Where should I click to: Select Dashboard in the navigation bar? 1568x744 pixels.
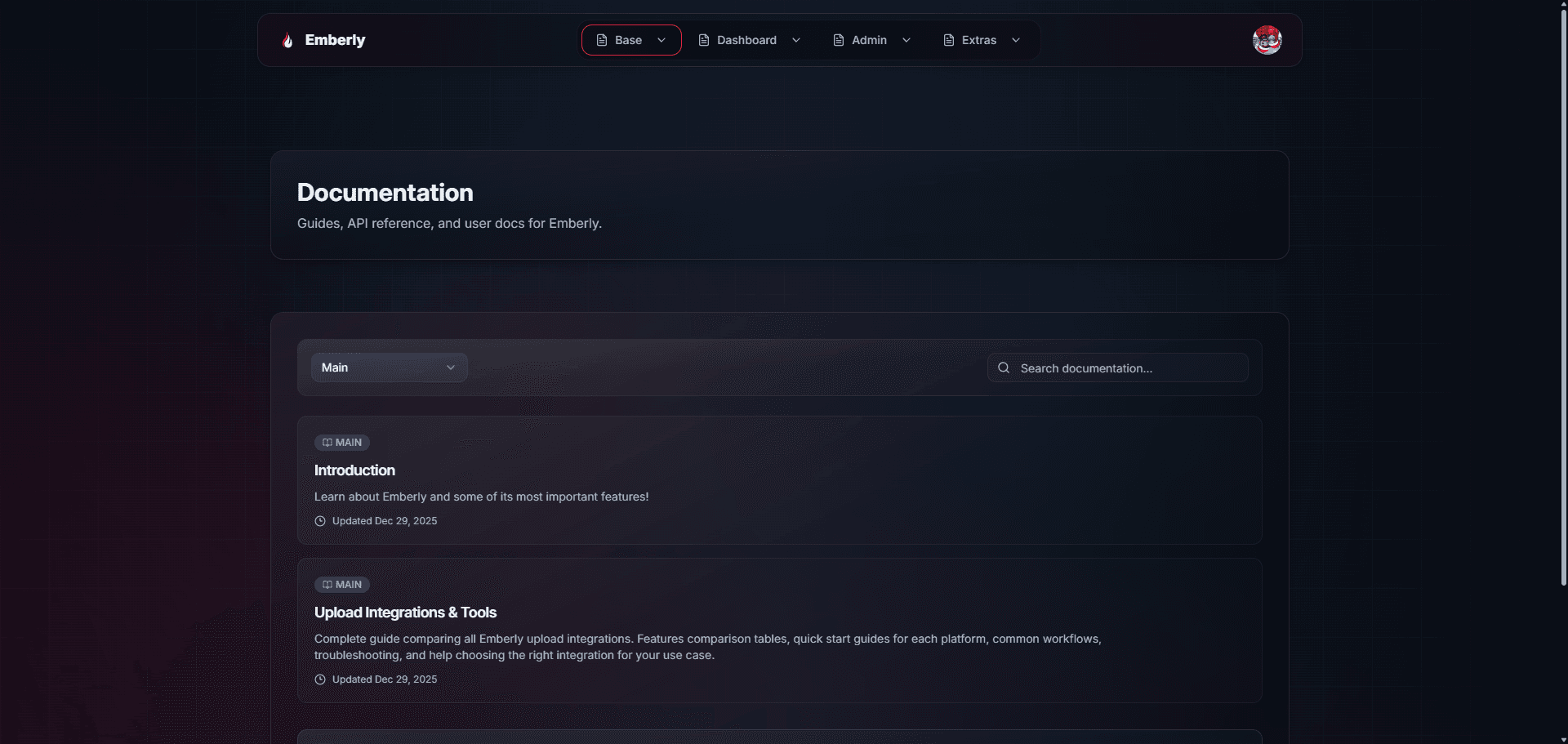tap(746, 39)
